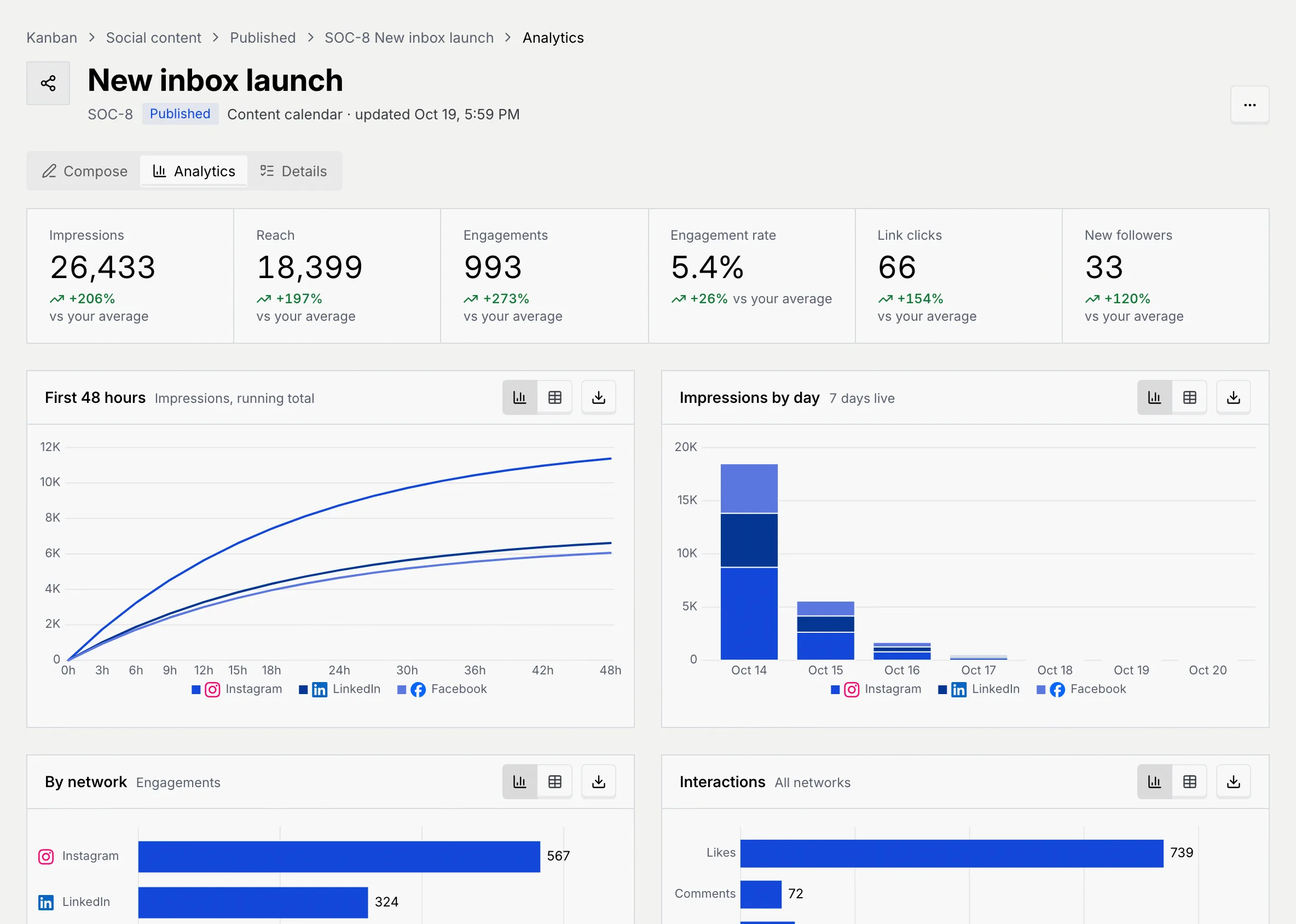This screenshot has width=1296, height=924.
Task: Download the Interactions chart
Action: tap(1233, 782)
